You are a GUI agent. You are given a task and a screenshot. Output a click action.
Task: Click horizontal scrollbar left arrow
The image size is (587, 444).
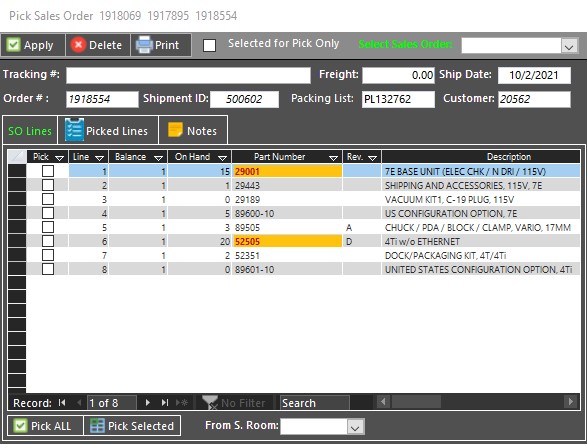click(x=383, y=402)
